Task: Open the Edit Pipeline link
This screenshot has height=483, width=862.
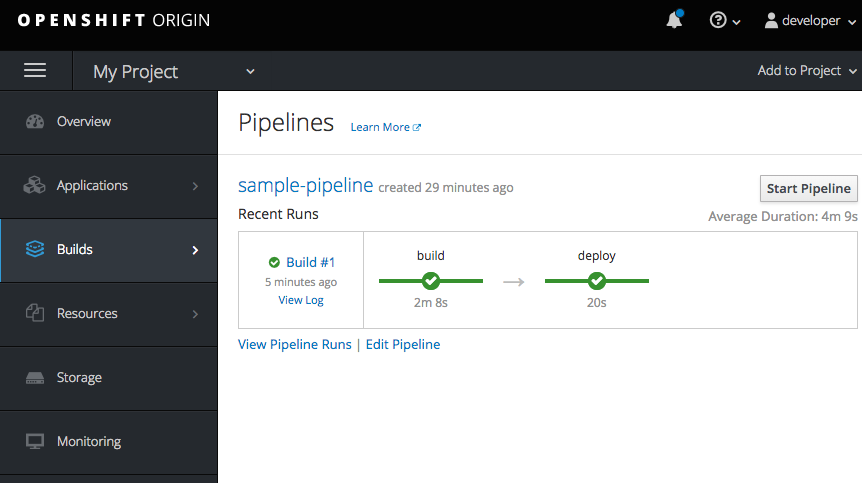Action: point(402,344)
